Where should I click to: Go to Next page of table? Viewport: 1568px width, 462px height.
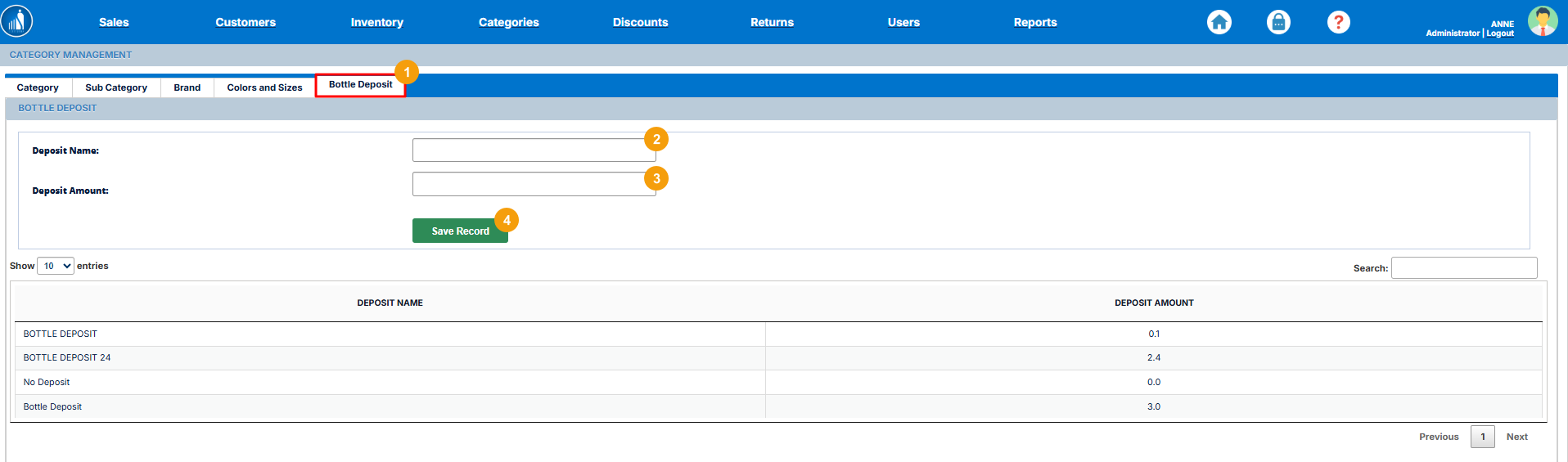pos(1516,437)
